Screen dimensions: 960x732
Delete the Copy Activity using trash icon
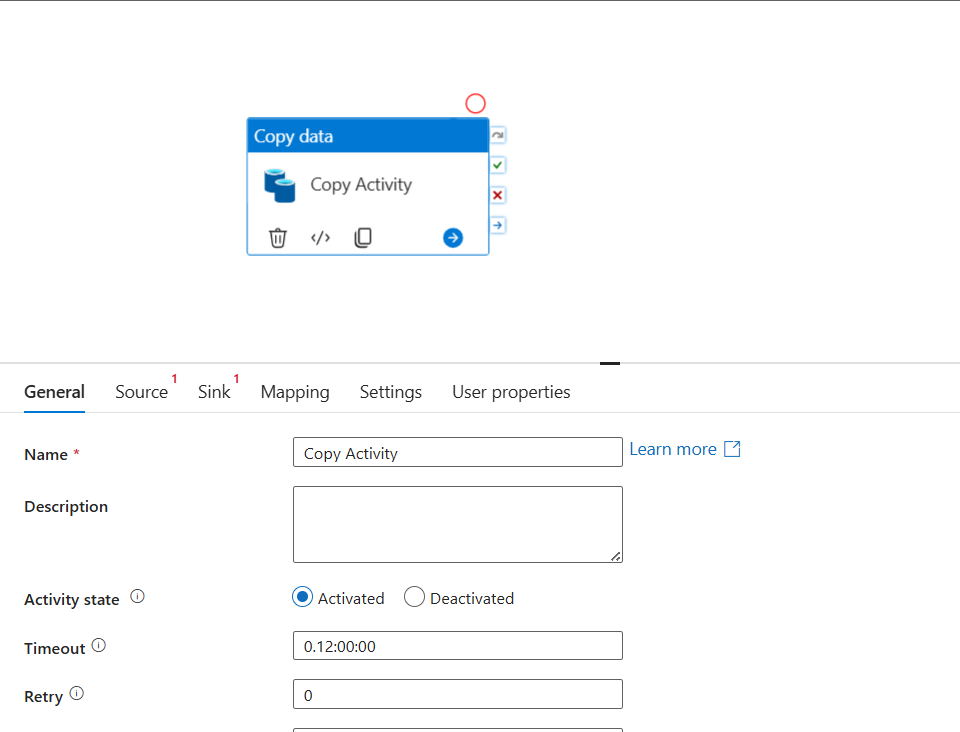point(278,237)
